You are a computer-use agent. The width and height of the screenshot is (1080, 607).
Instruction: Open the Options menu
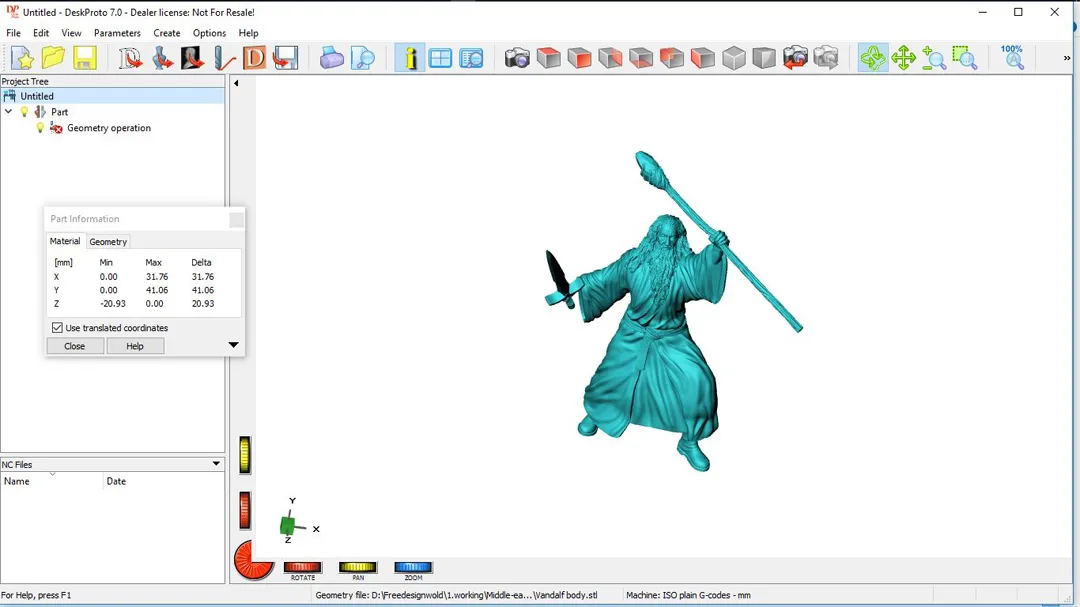[x=209, y=33]
